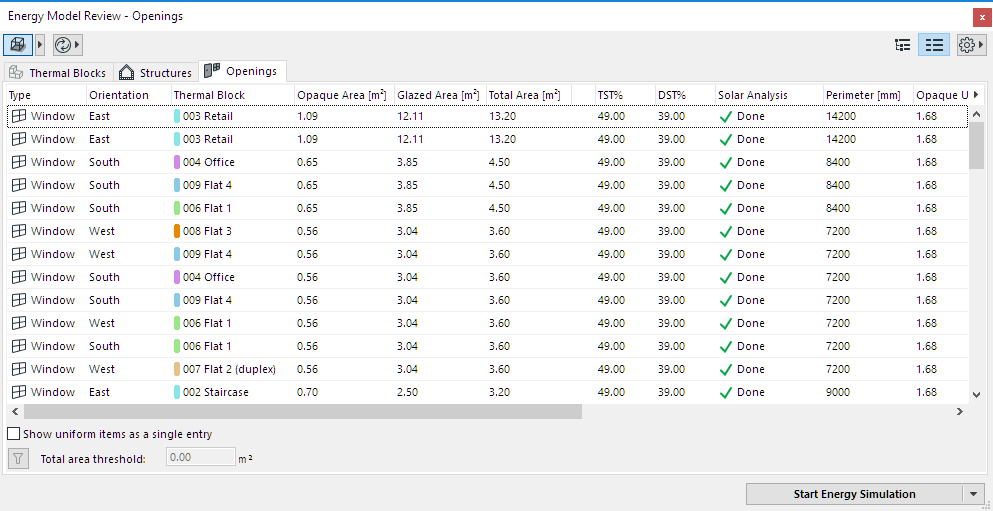
Task: Click the Done checkmark in the 004 Office South 4.50 row
Action: click(726, 162)
